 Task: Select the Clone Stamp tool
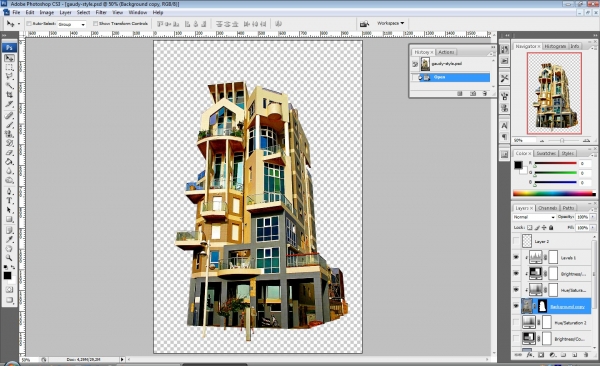coord(9,134)
